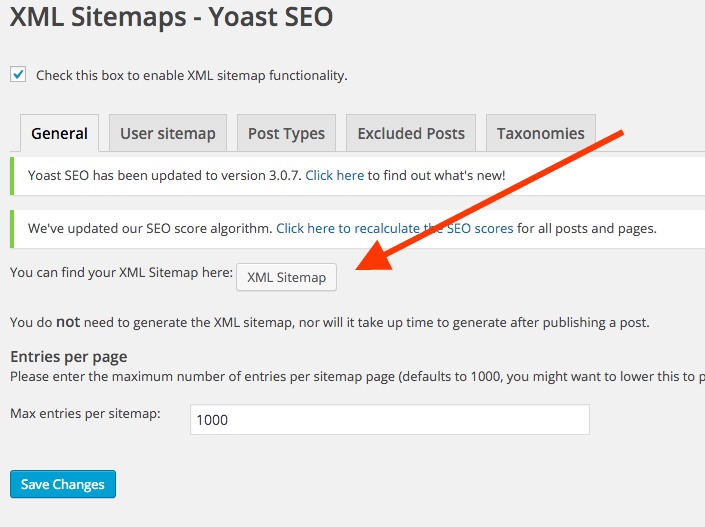
Task: Click the 'XML Sitemaps - Yoast SEO' page heading
Action: coord(171,17)
